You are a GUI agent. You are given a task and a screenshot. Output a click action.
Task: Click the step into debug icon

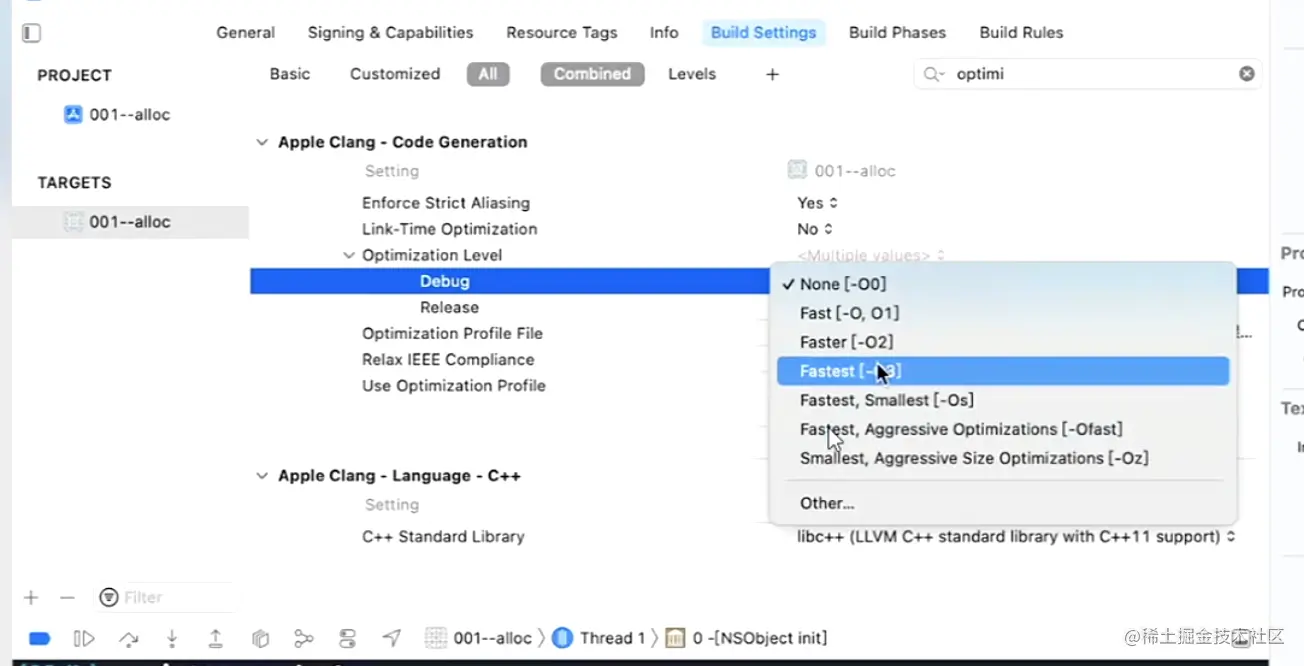[x=172, y=638]
